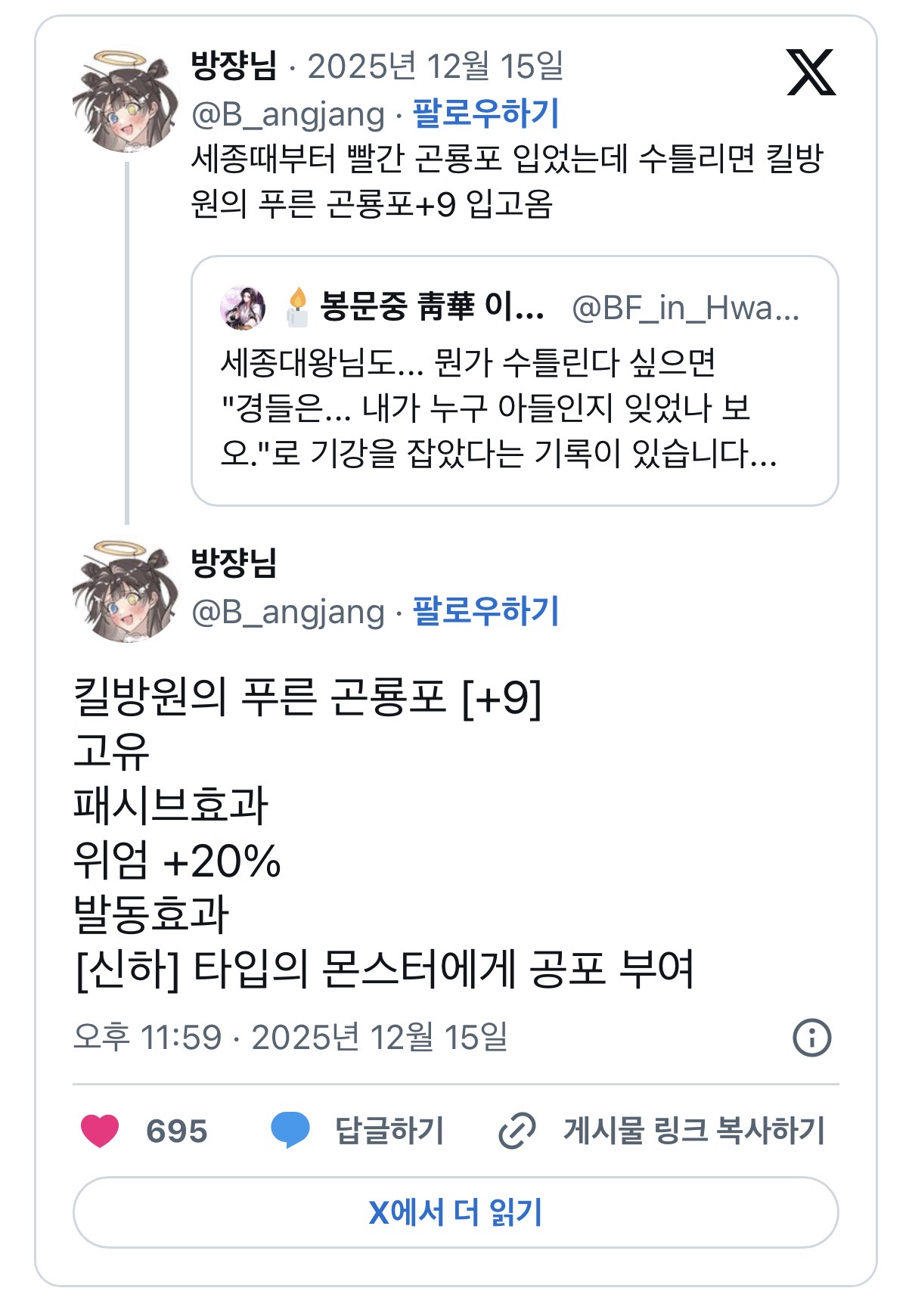The image size is (912, 1316).
Task: Click the lower @B_angjang handle
Action: click(x=288, y=612)
